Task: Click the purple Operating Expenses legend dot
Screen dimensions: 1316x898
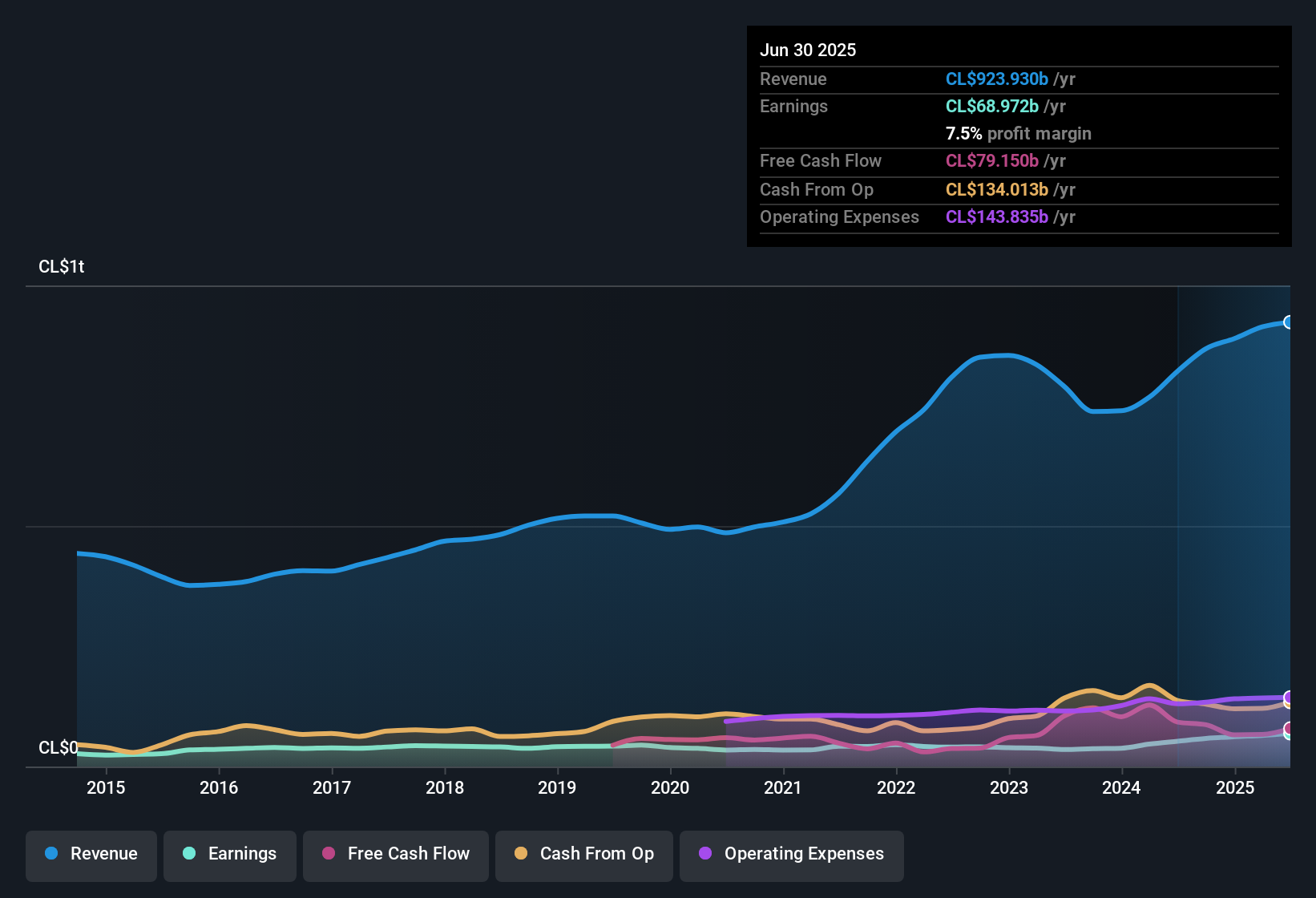Action: [704, 854]
